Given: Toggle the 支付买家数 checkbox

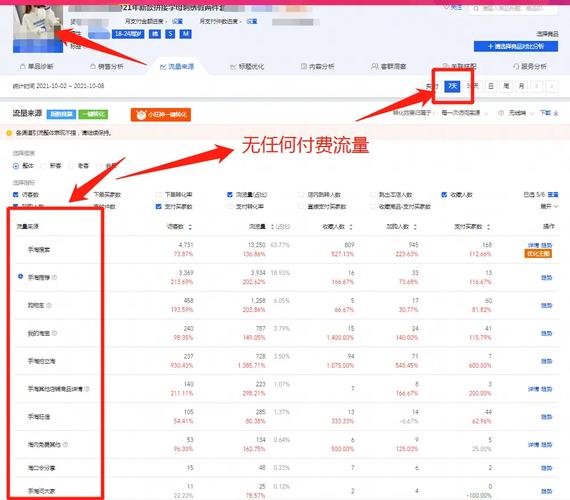Looking at the screenshot, I should (158, 207).
